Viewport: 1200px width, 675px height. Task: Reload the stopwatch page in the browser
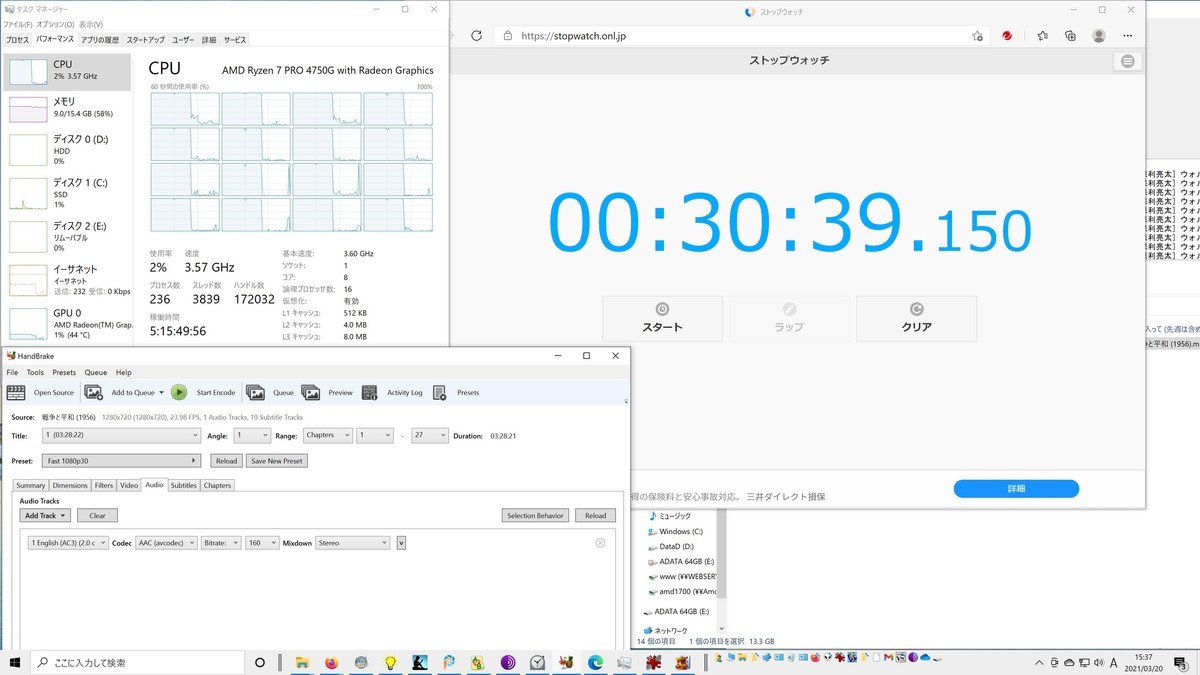(x=476, y=35)
